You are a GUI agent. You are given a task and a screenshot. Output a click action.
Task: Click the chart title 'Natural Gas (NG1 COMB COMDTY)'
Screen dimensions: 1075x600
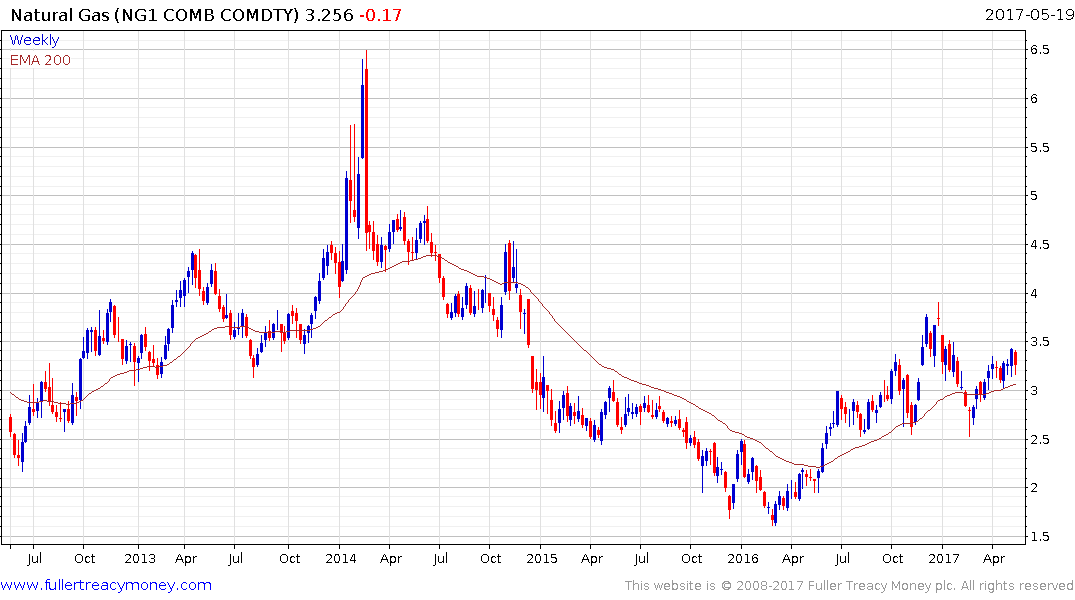click(x=155, y=15)
